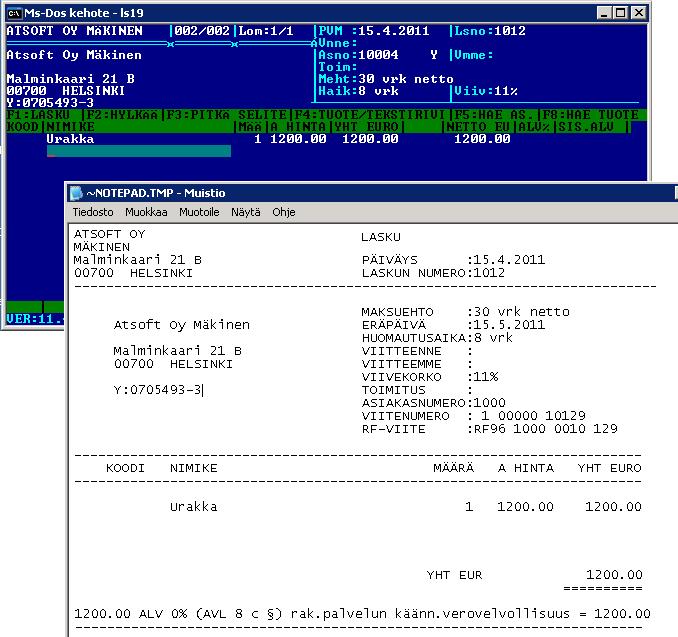This screenshot has height=637, width=678.
Task: Click the Toim: field in DOS window
Action: 338,67
